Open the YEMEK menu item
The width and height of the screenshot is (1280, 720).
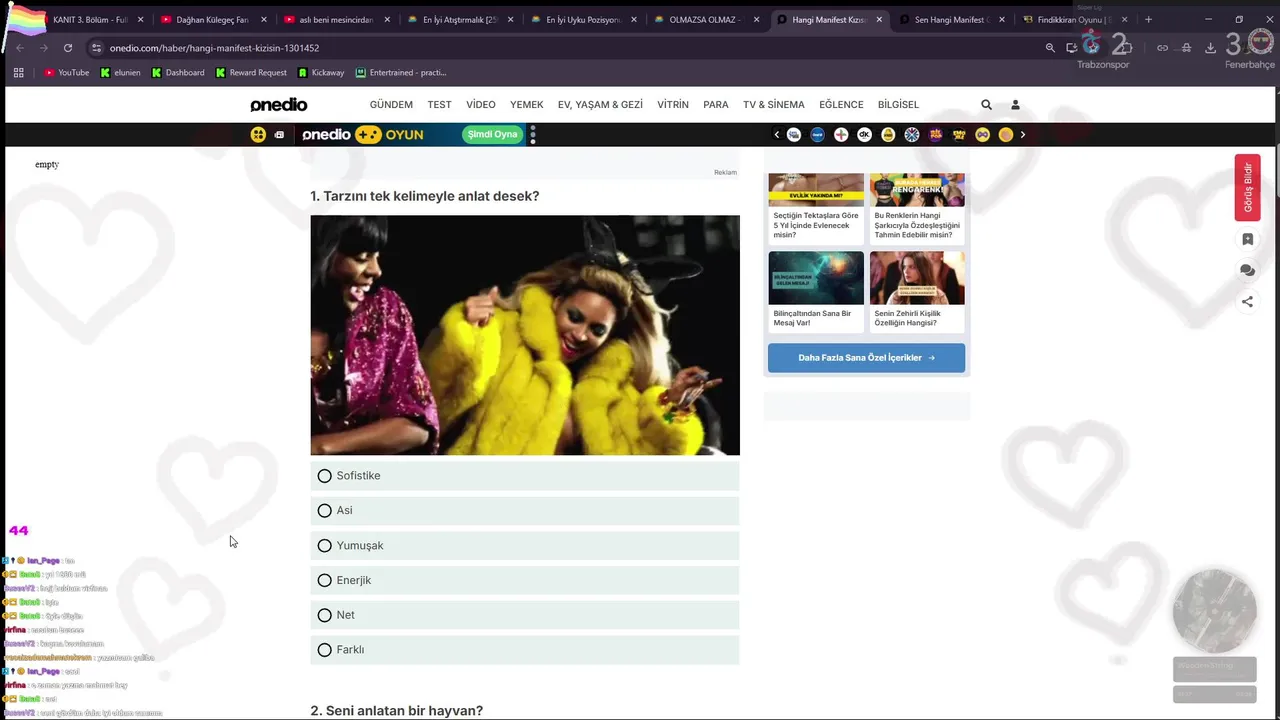pos(527,105)
